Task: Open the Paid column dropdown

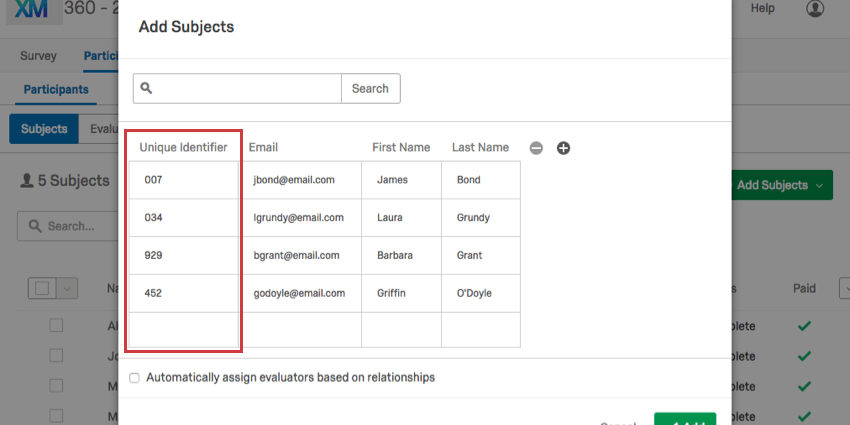Action: tap(844, 288)
